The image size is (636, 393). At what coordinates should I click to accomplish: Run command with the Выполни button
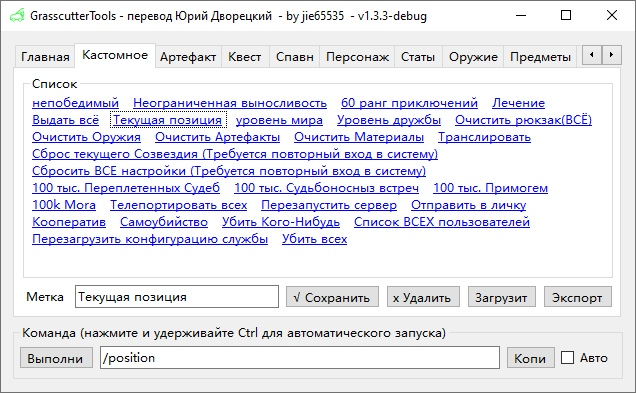tap(56, 358)
